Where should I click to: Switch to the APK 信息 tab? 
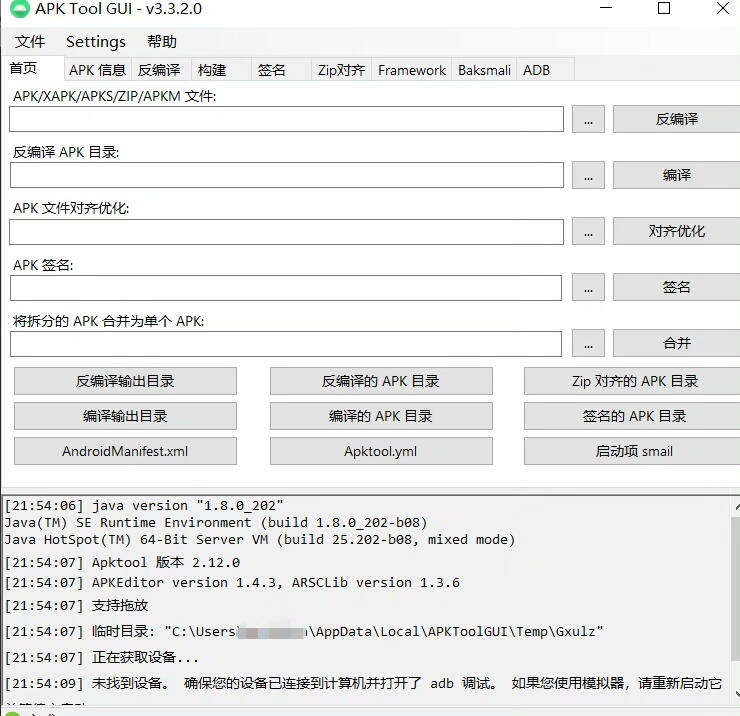point(98,70)
